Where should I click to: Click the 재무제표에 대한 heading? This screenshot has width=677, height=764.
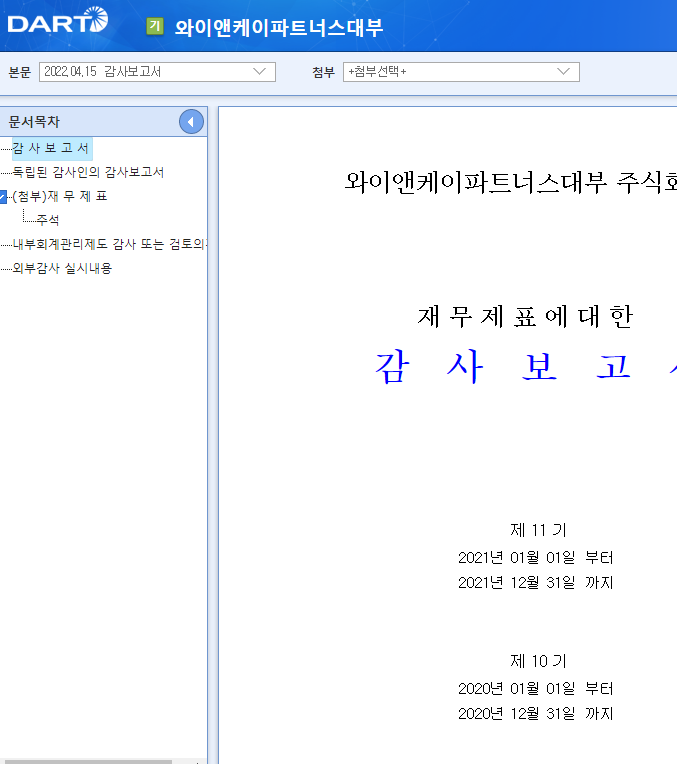point(525,317)
